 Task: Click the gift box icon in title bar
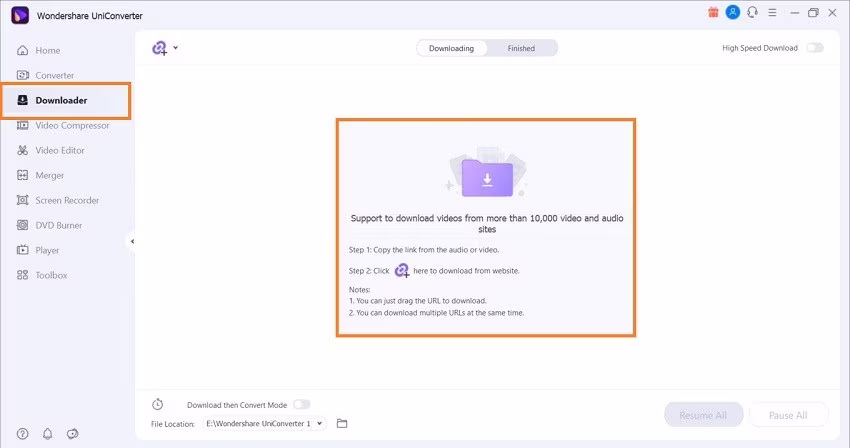pyautogui.click(x=713, y=12)
